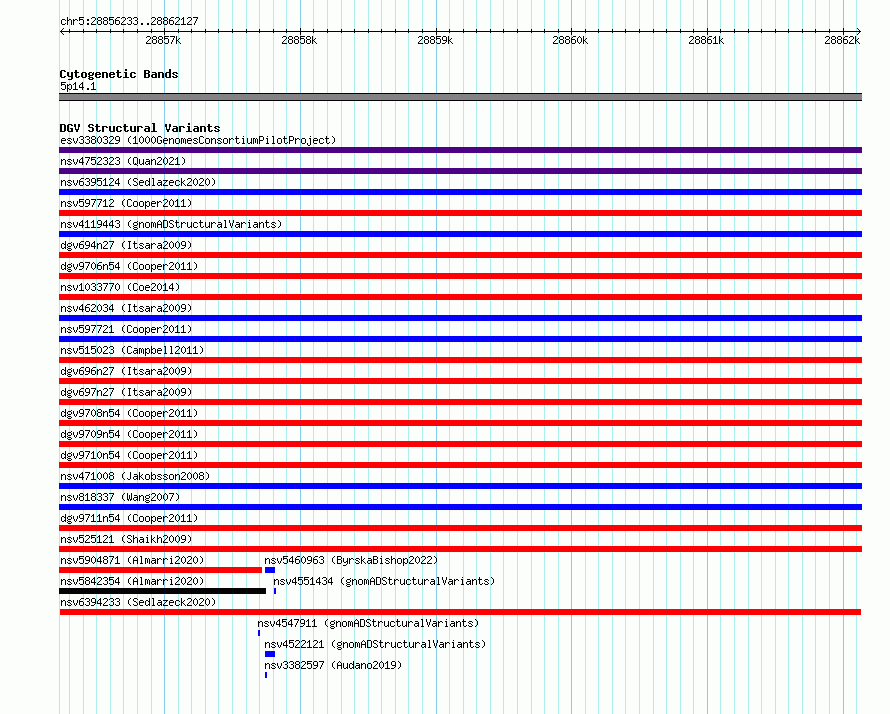890x714 pixels.
Task: Click nsv5904871 (Almarri2020) label
Action: click(132, 560)
